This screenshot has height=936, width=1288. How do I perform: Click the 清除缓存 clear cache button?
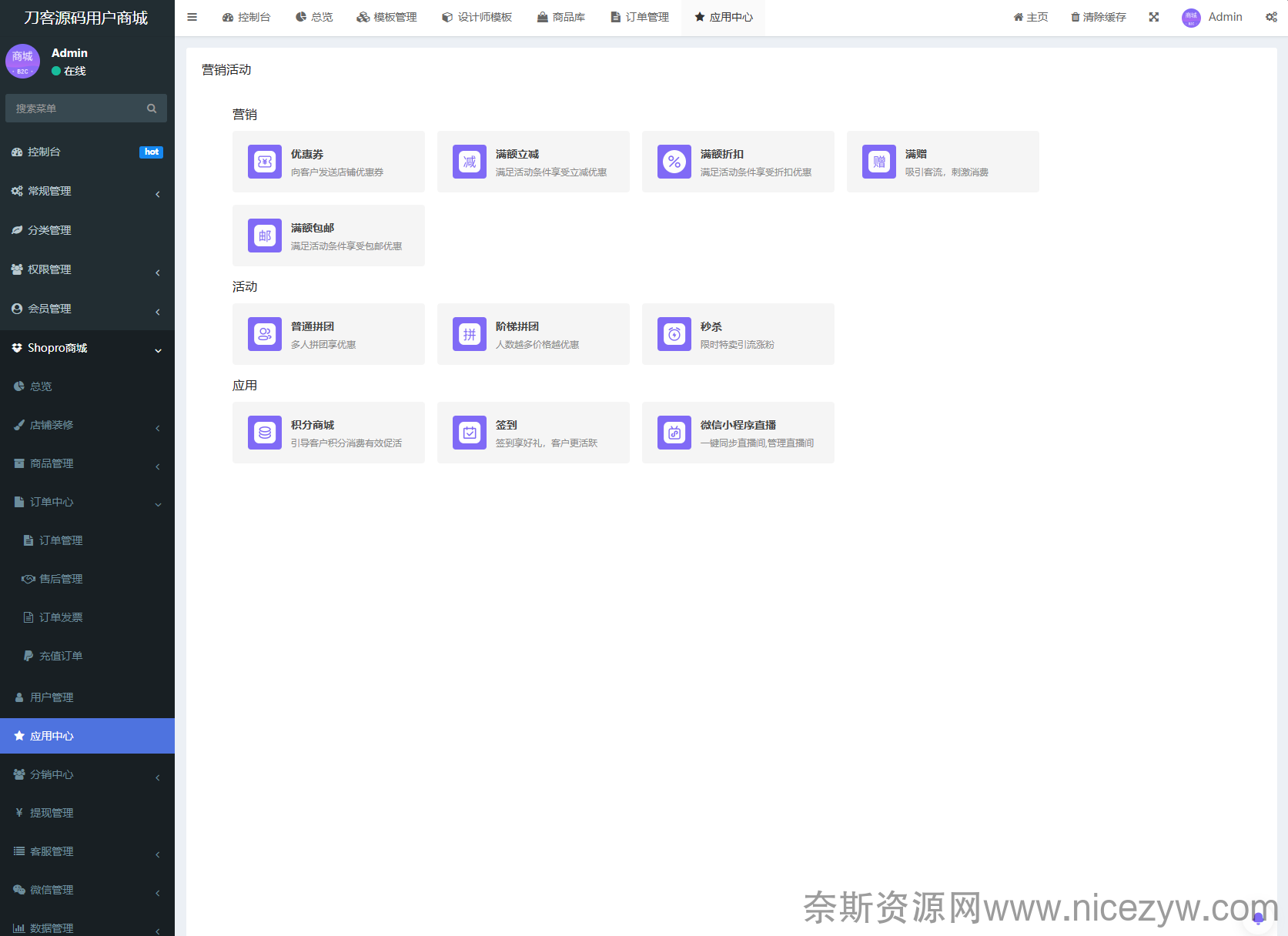coord(1098,17)
